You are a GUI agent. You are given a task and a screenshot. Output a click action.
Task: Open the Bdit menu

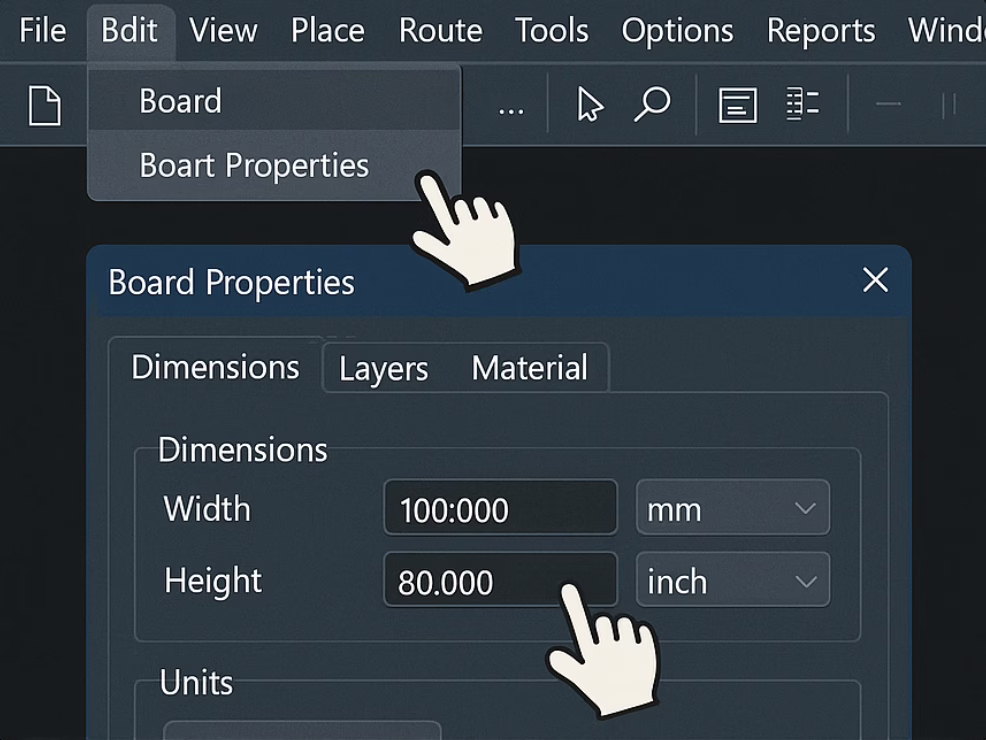(130, 30)
